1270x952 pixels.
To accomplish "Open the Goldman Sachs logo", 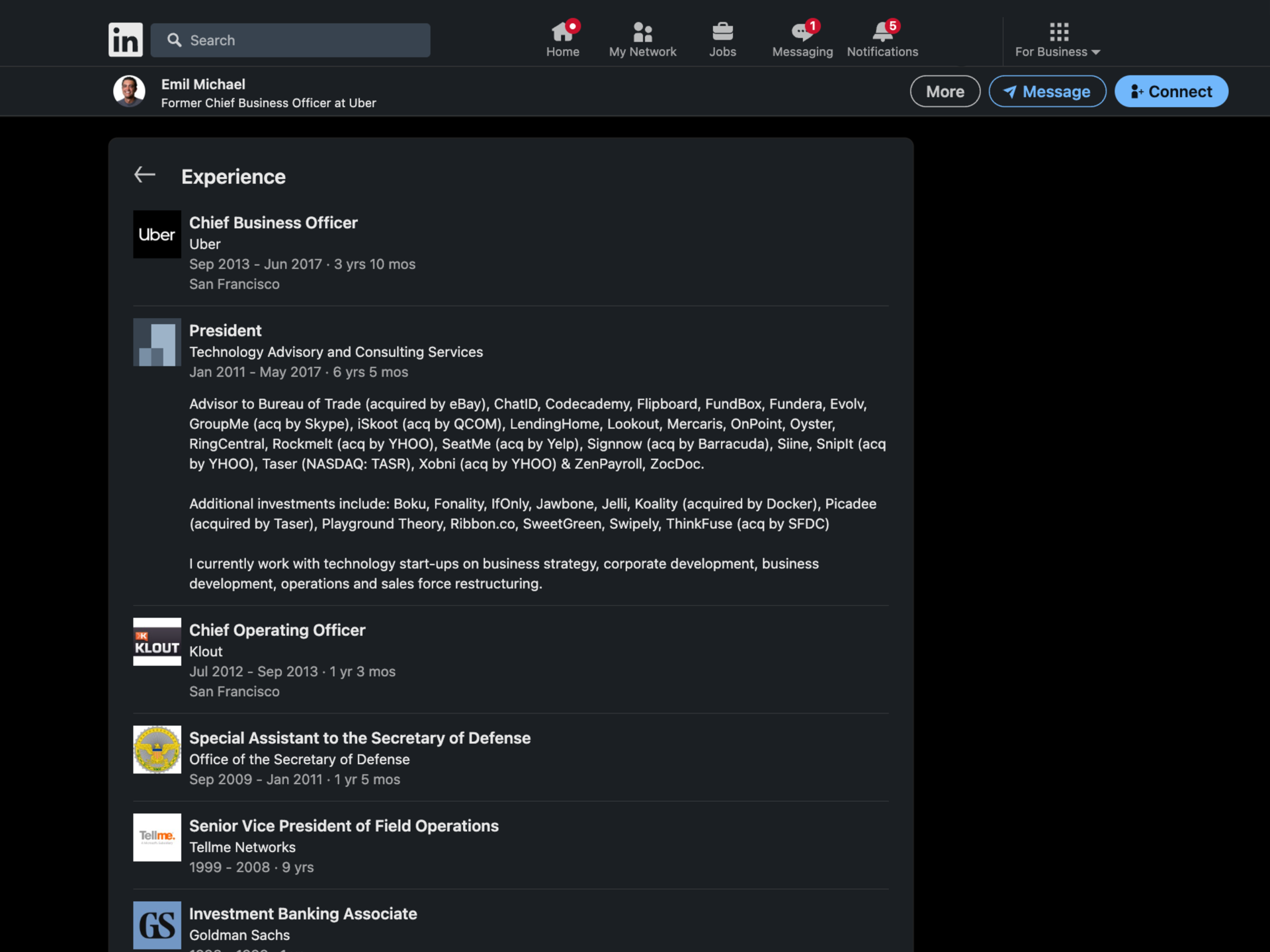I will [x=157, y=925].
